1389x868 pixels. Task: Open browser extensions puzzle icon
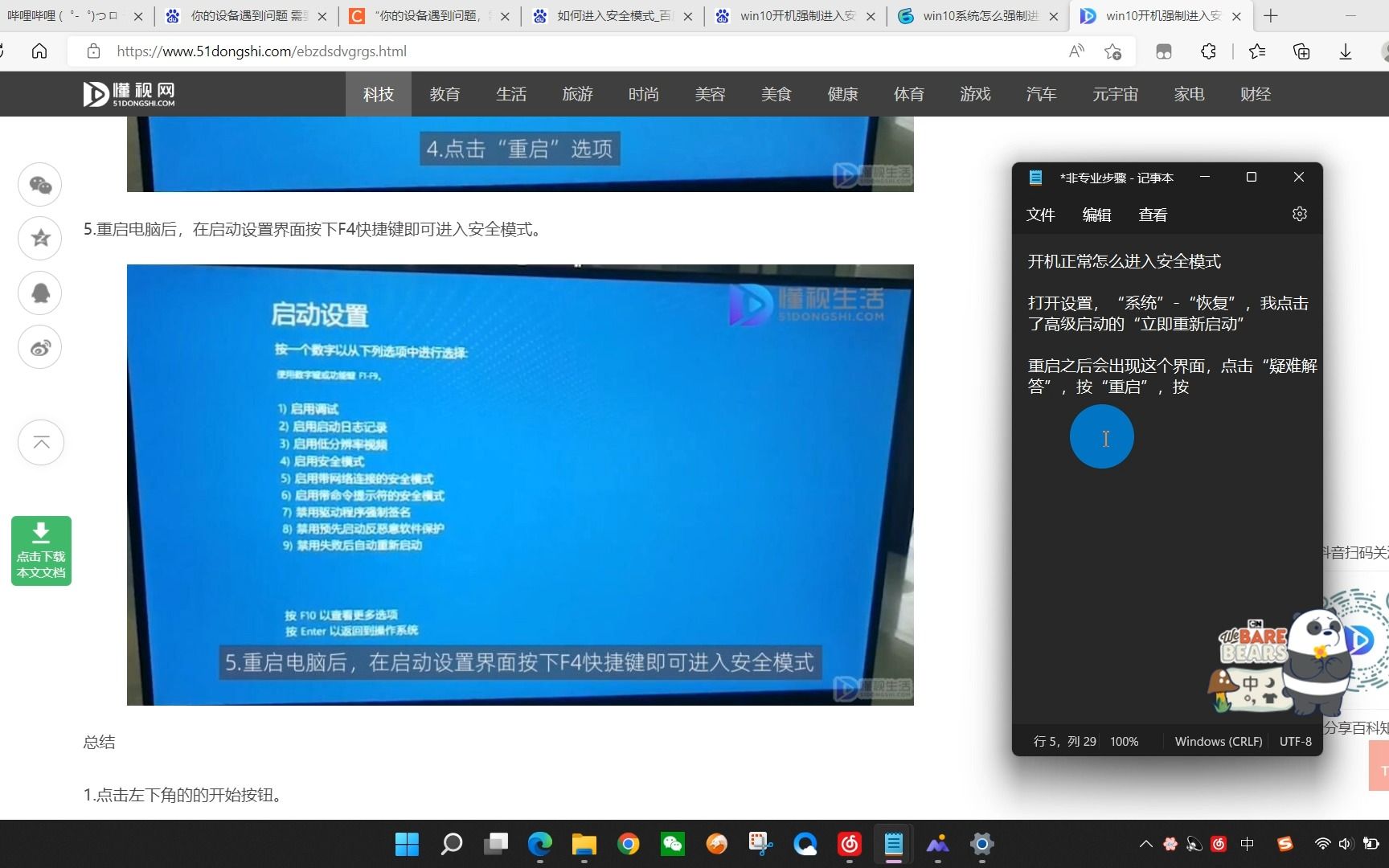click(1208, 51)
